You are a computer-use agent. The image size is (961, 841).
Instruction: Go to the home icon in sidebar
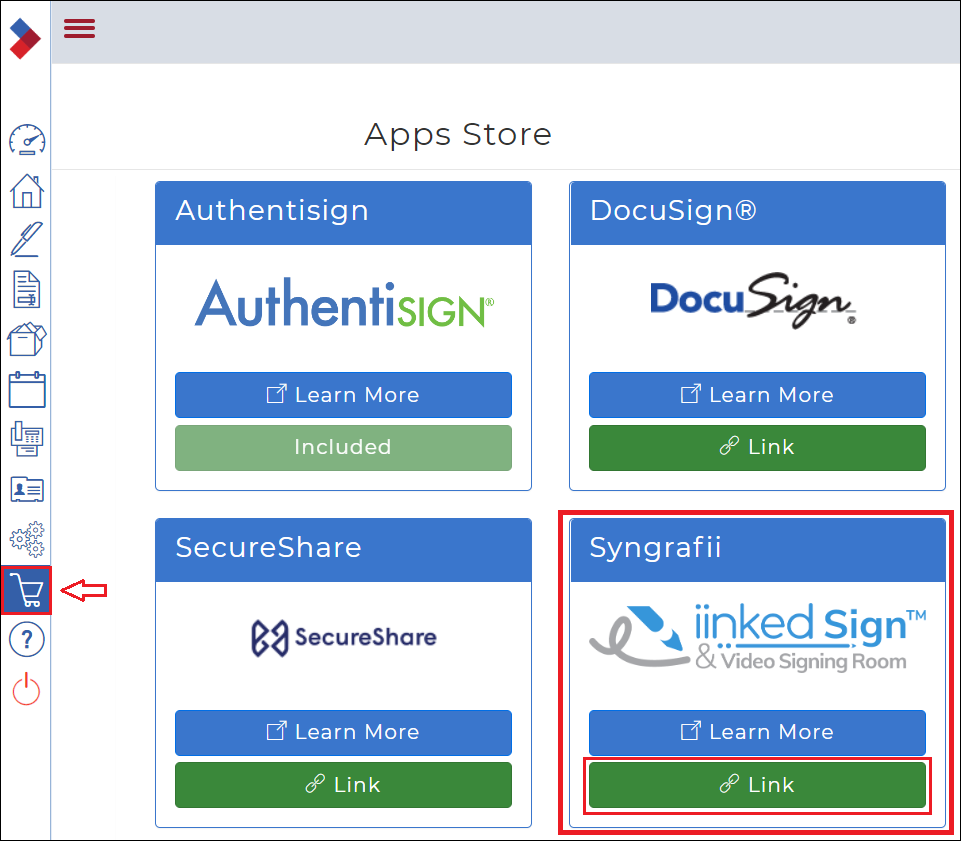coord(27,190)
